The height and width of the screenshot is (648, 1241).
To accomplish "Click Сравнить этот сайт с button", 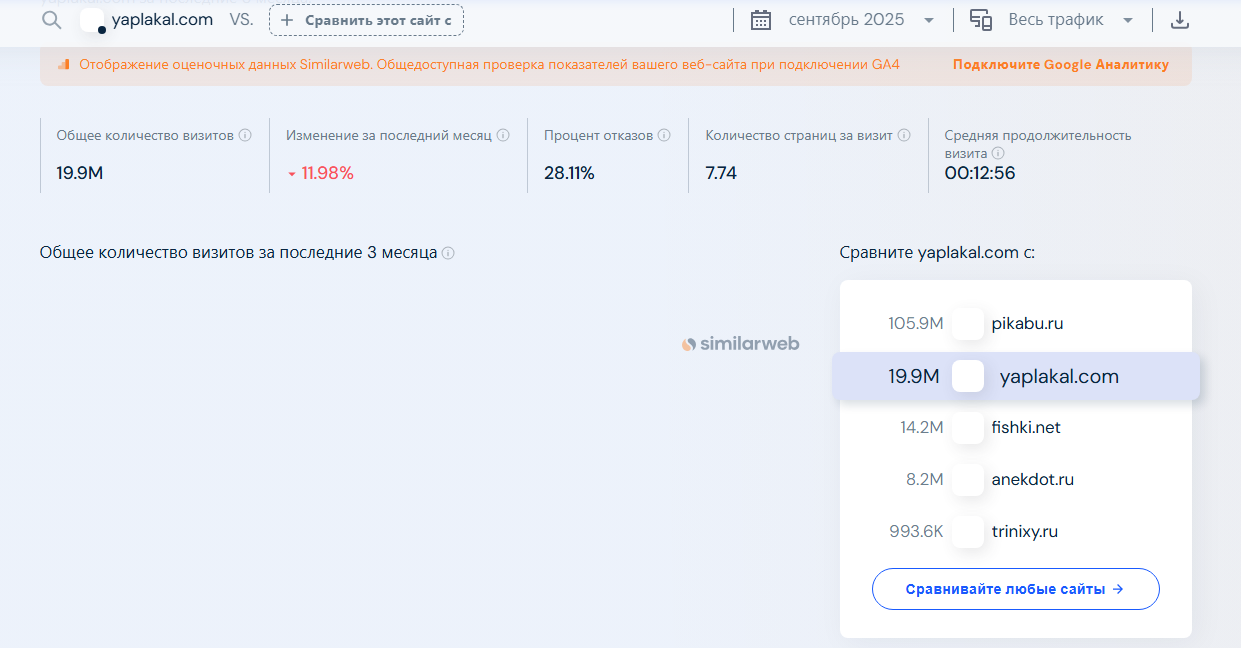I will coord(366,20).
